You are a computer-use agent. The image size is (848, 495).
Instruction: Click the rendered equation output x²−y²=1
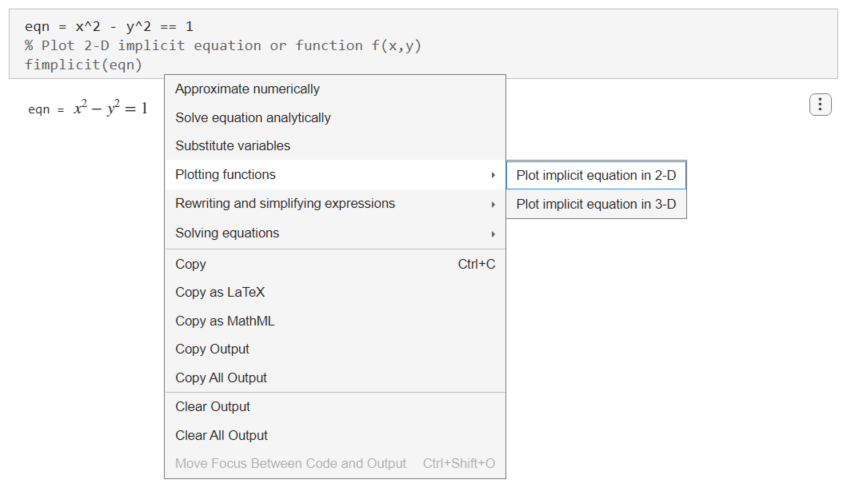(x=109, y=108)
